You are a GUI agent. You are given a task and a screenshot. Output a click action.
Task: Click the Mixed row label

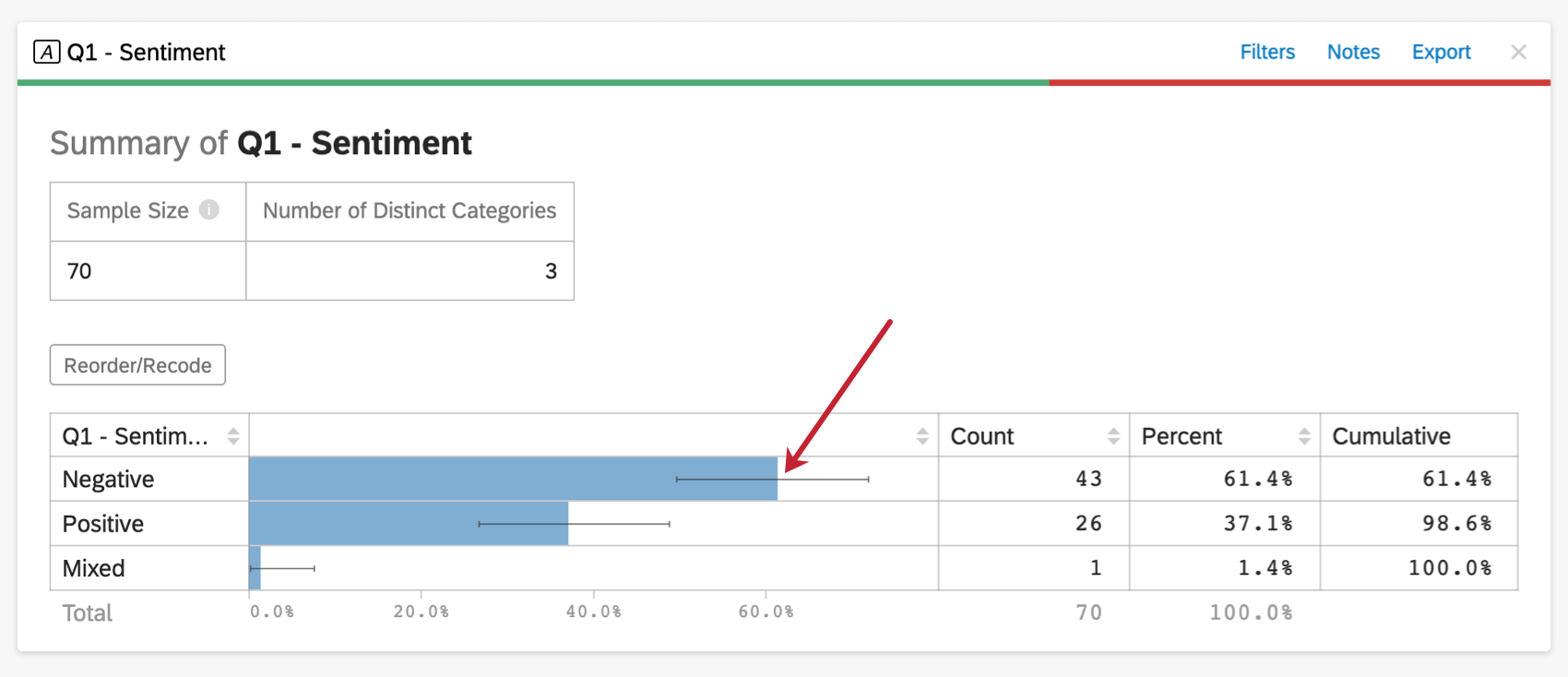click(x=94, y=568)
